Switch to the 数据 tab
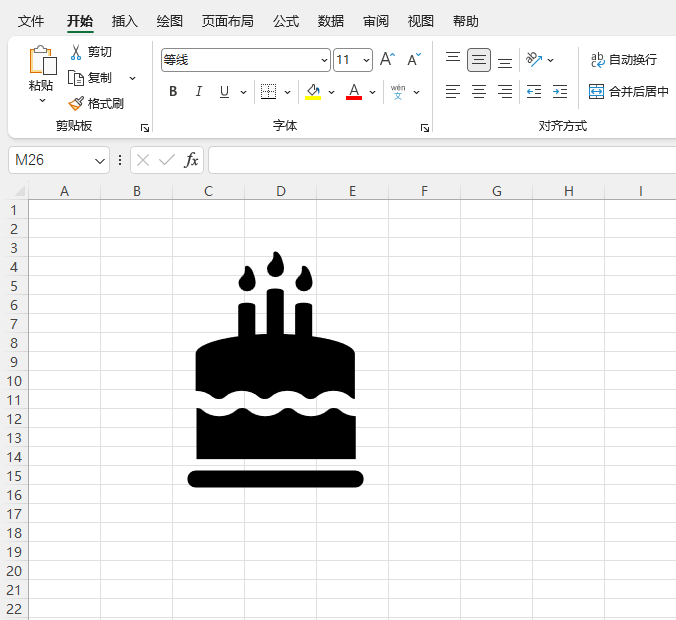 point(331,21)
